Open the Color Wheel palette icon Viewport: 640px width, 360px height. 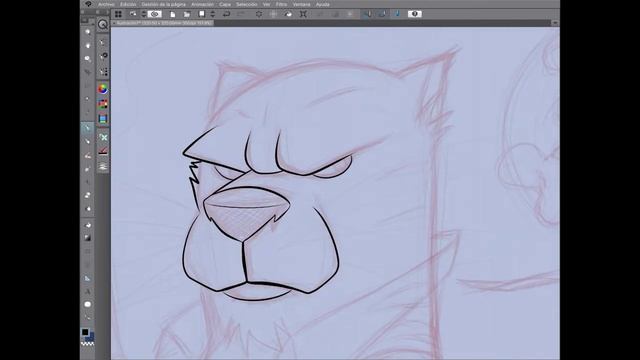tap(103, 89)
